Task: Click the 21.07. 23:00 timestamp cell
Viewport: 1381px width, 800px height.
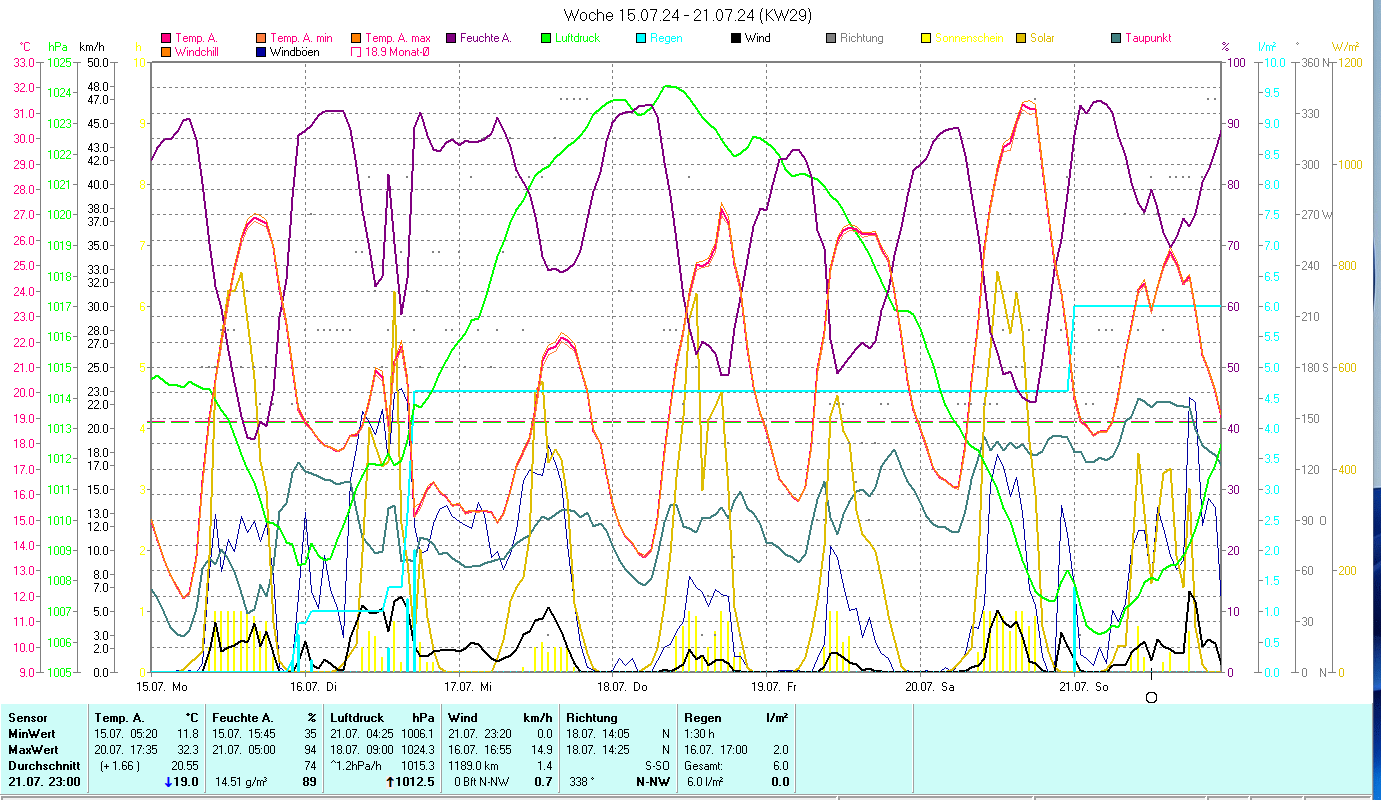Action: point(44,782)
